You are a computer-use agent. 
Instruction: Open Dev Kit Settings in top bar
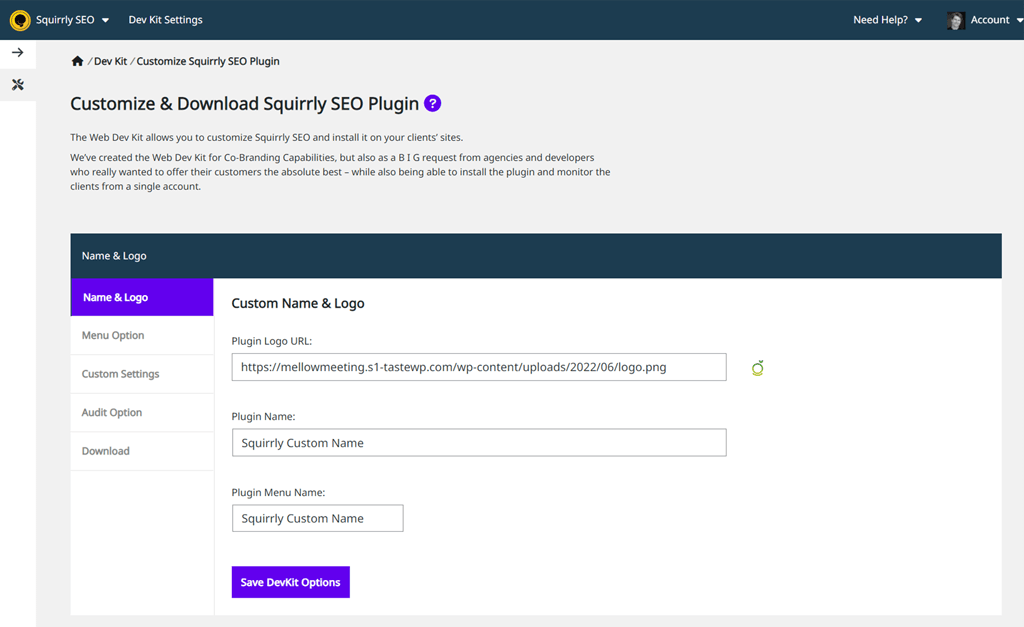tap(165, 20)
